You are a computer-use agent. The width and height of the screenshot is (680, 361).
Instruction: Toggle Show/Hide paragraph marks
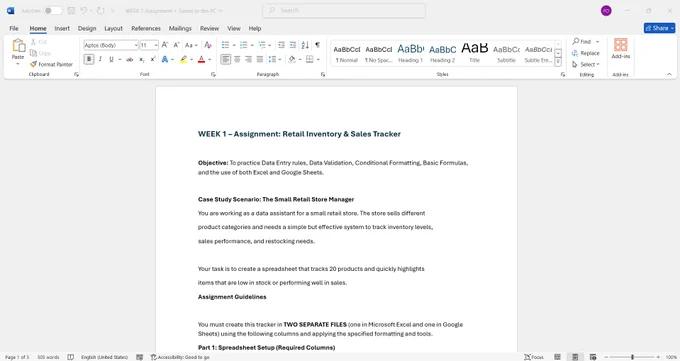[x=317, y=45]
